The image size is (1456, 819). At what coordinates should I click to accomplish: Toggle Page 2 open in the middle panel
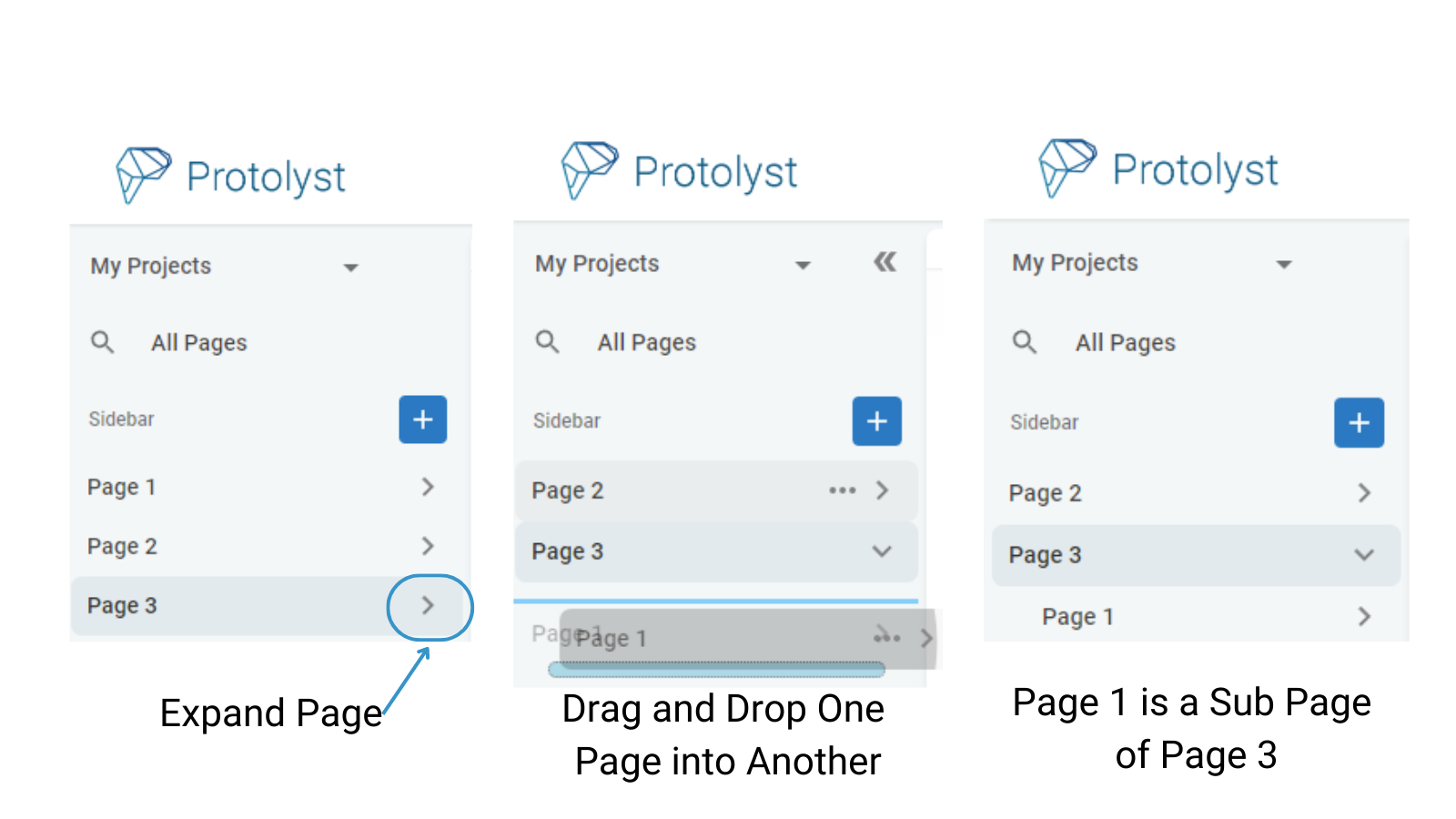pos(881,490)
